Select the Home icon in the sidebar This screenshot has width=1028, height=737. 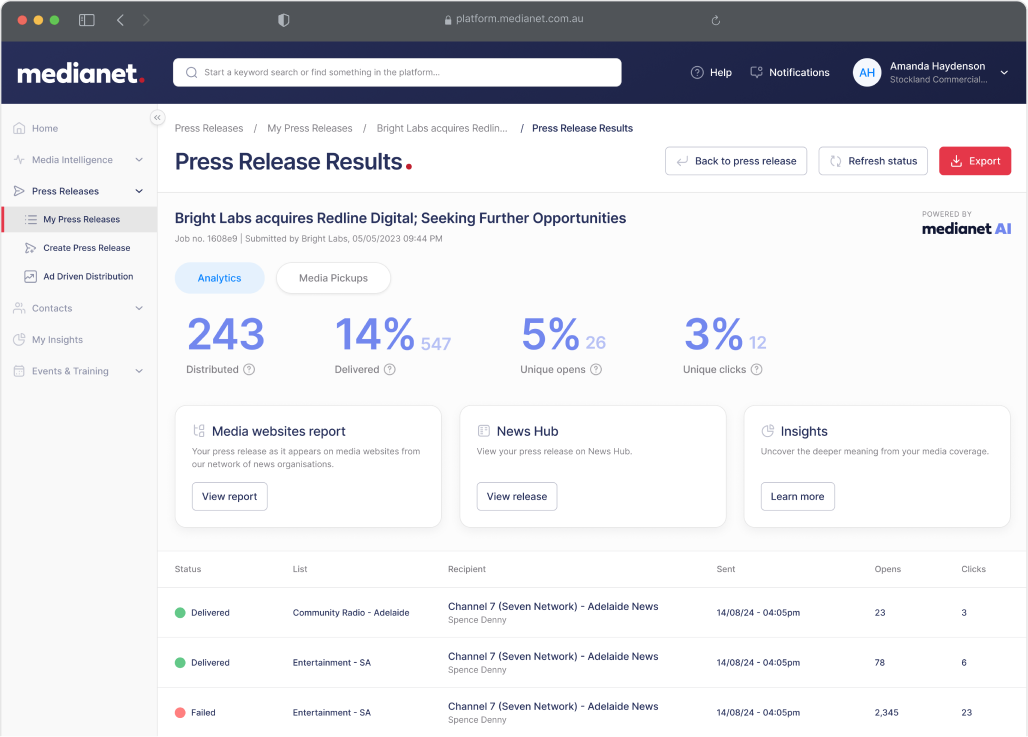click(19, 128)
